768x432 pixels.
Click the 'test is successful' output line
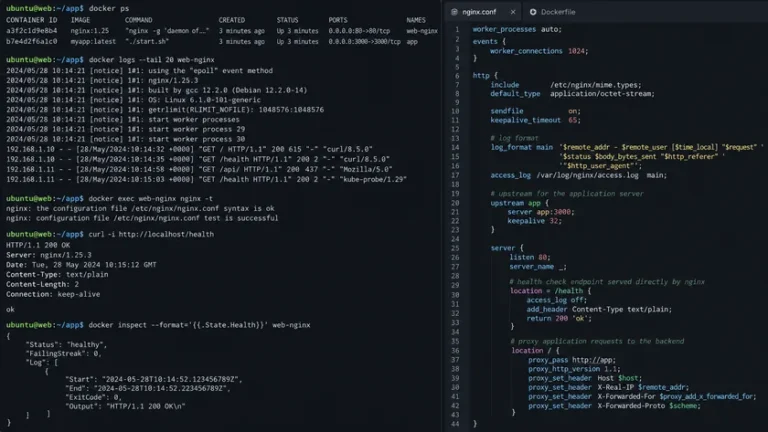pyautogui.click(x=142, y=218)
